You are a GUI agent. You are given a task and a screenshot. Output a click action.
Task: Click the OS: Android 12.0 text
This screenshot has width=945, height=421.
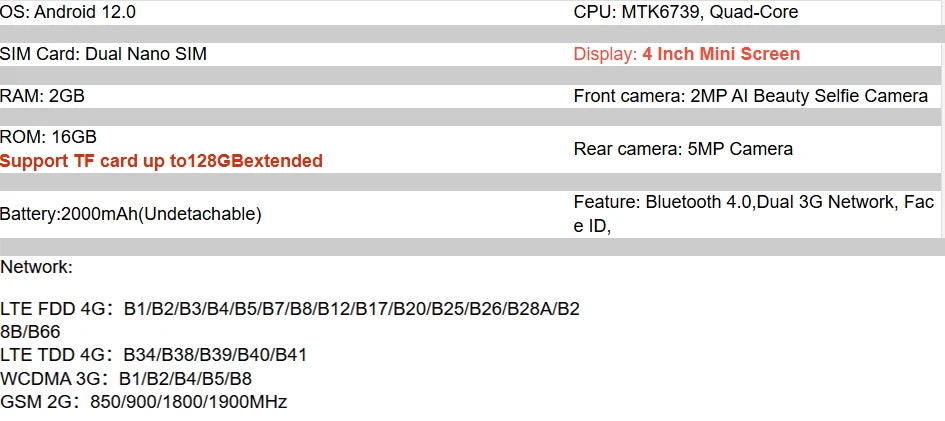pyautogui.click(x=68, y=13)
